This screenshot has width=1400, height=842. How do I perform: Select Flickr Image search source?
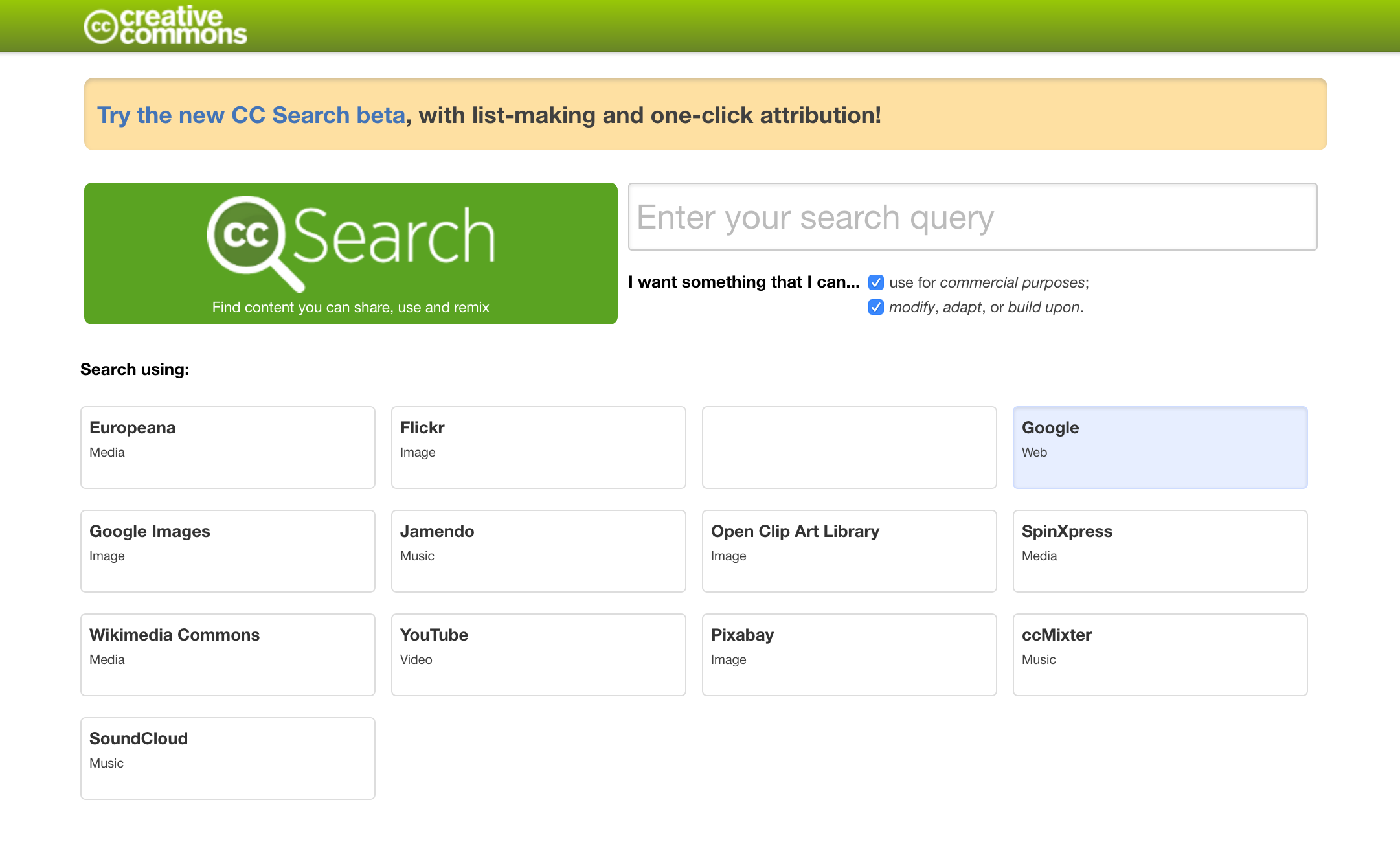[539, 448]
